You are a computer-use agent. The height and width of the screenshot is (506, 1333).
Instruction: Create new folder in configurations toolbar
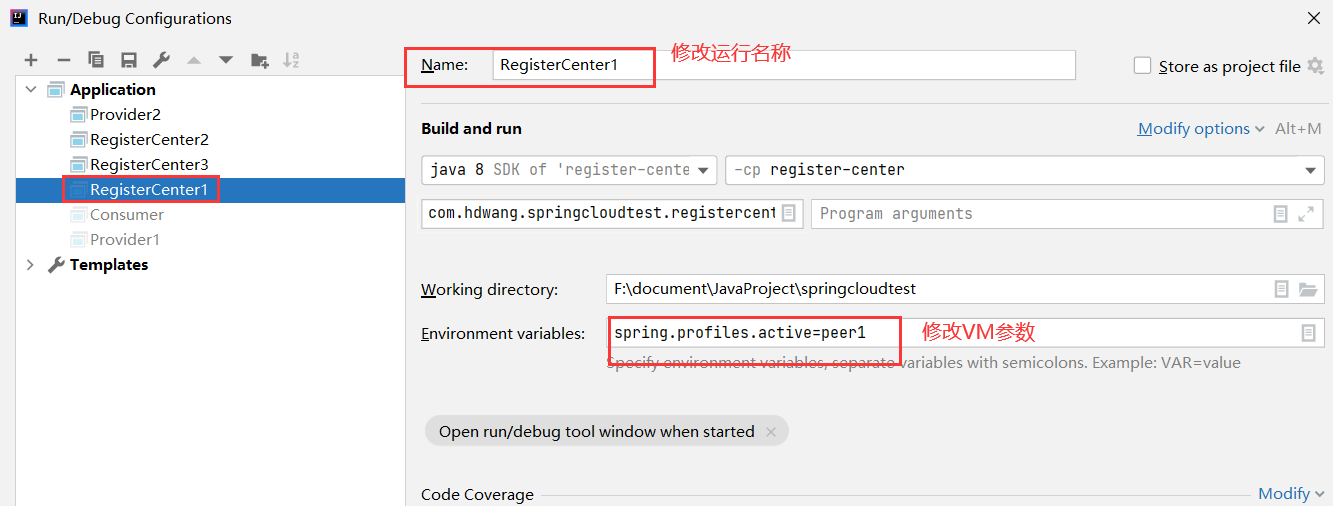coord(259,60)
